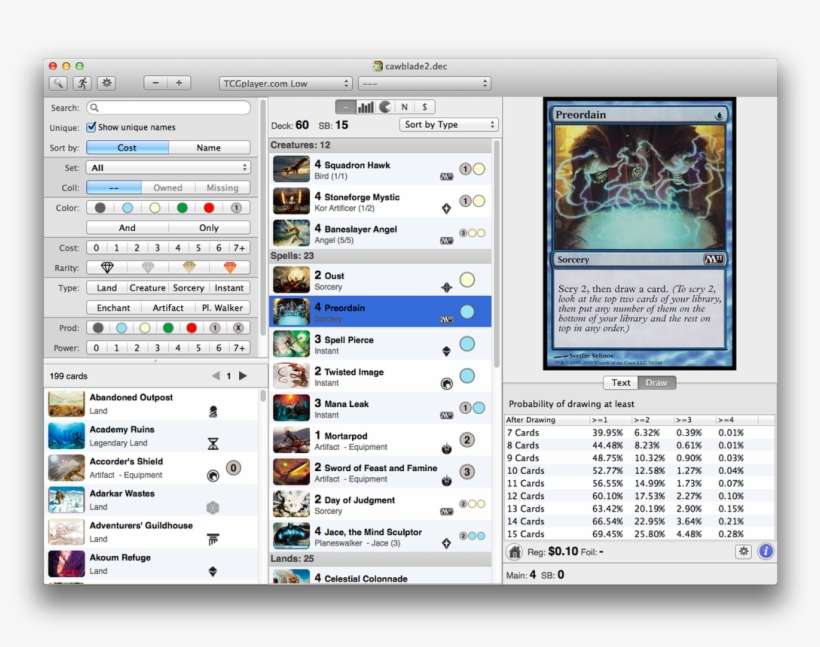Select the blue color filter swatch
This screenshot has width=820, height=647.
coord(127,207)
